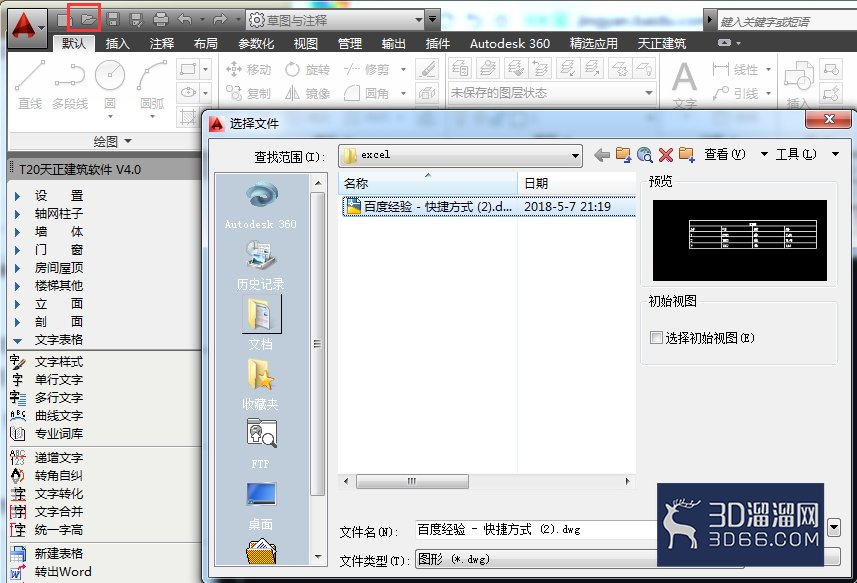Click the red delete X icon in dialog
The width and height of the screenshot is (857, 583).
666,155
